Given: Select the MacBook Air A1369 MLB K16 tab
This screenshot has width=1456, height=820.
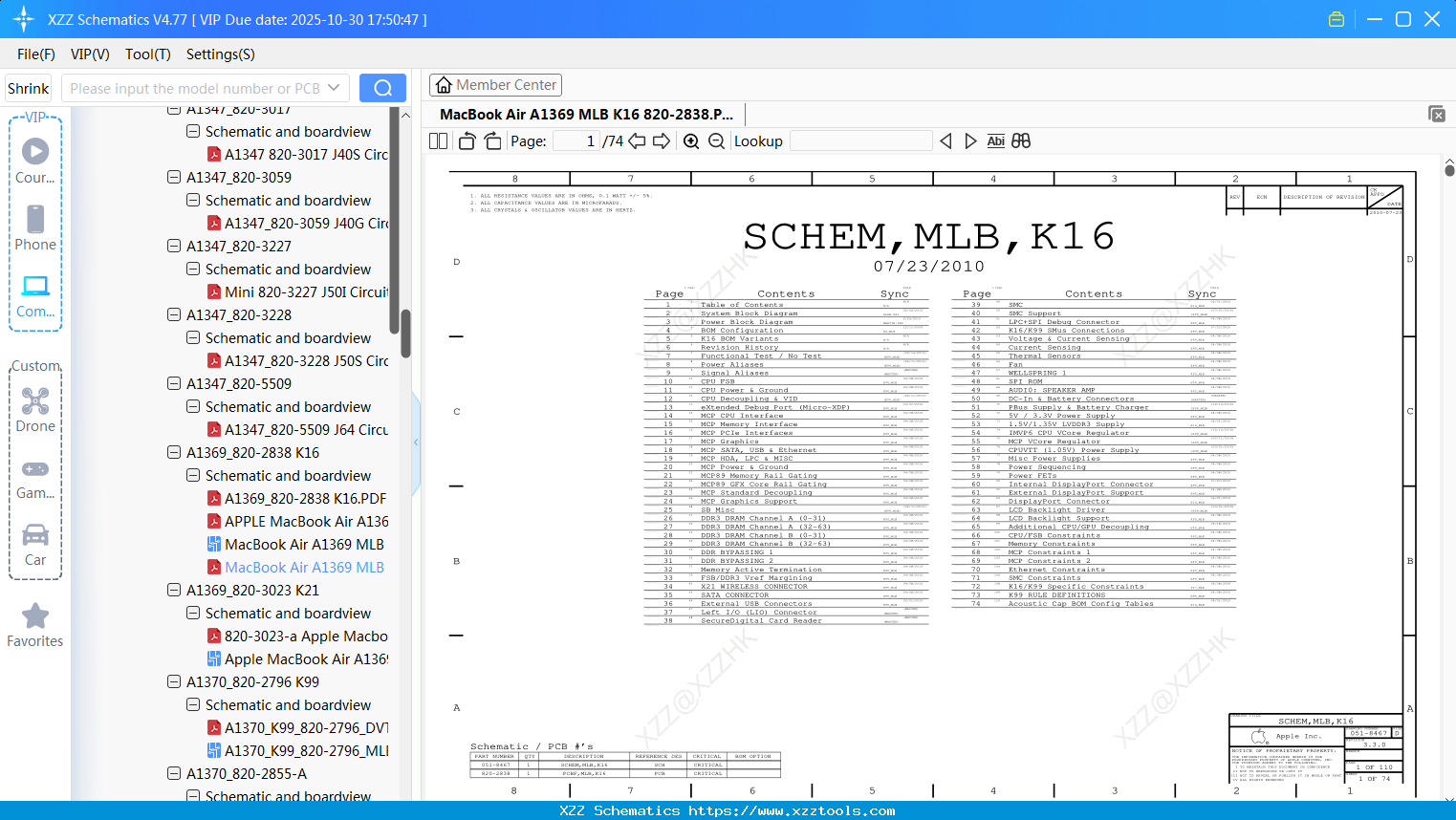Looking at the screenshot, I should 587,115.
